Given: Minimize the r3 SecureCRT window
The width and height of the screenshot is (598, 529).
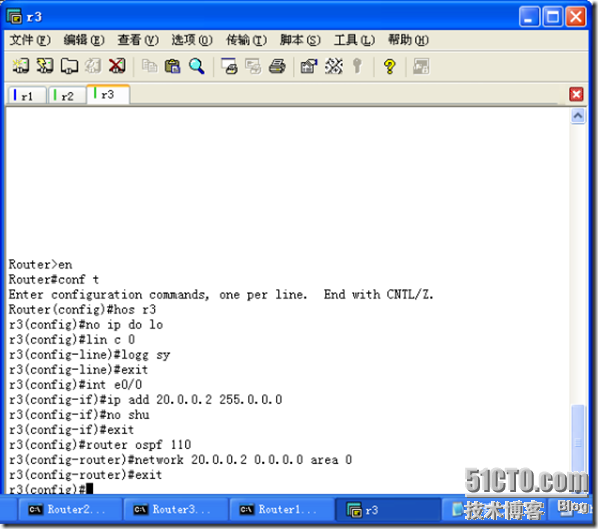Looking at the screenshot, I should click(x=529, y=17).
